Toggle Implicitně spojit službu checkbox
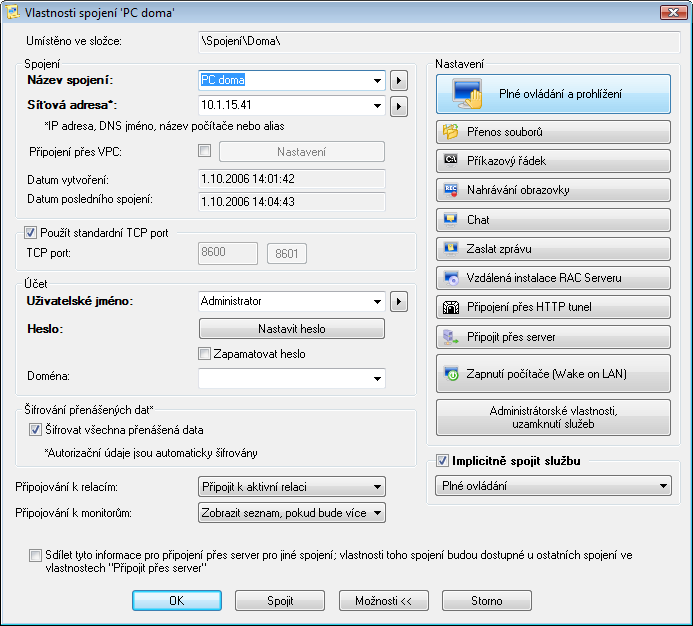This screenshot has width=693, height=626. pyautogui.click(x=442, y=461)
